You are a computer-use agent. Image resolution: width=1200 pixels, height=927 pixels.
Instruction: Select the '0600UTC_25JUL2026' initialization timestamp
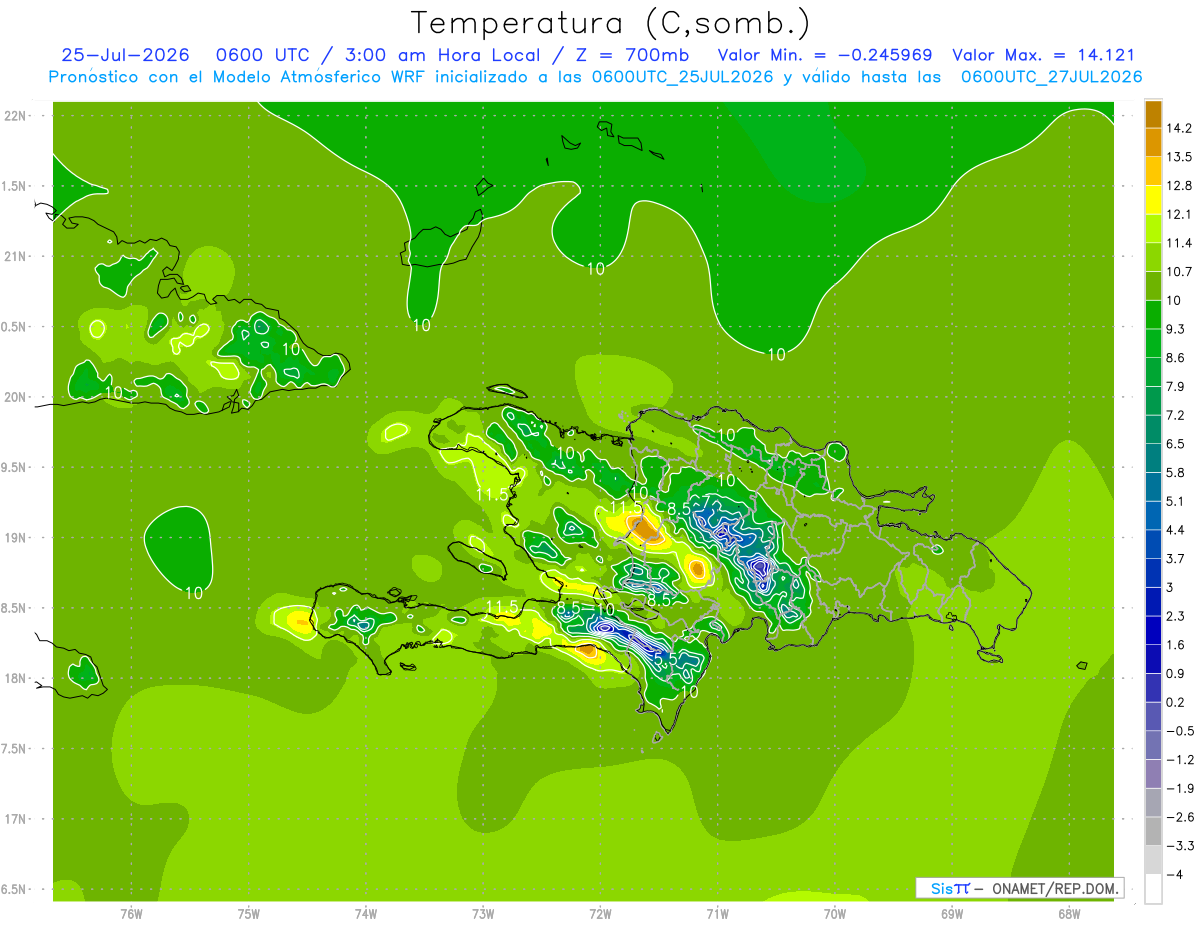point(682,77)
